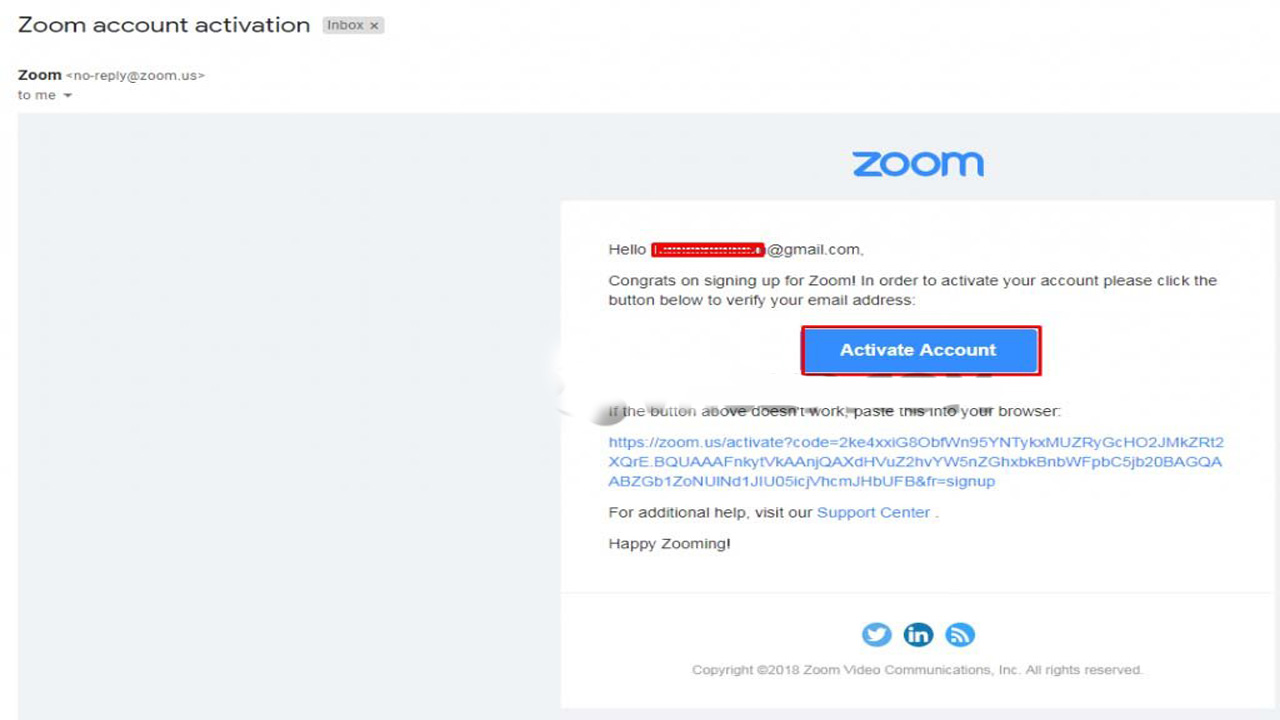Click the "Zoom account activation" subject line
Screen dimensions: 1280x720
[x=164, y=25]
